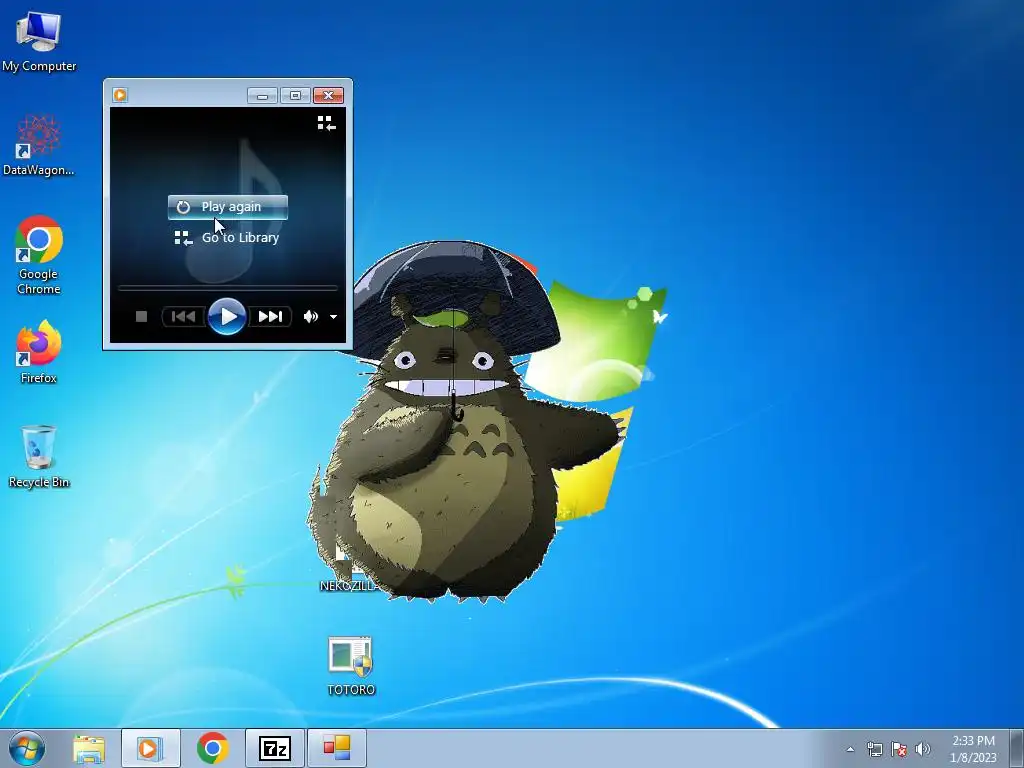The width and height of the screenshot is (1024, 768).
Task: Select the TOTORO desktop file icon
Action: coord(351,665)
